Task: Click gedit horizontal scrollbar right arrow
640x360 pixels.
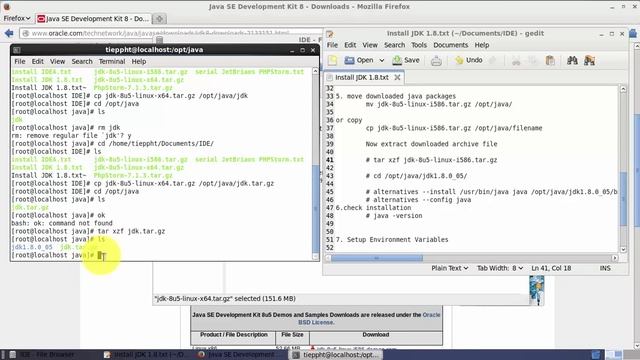Action: tap(615, 258)
